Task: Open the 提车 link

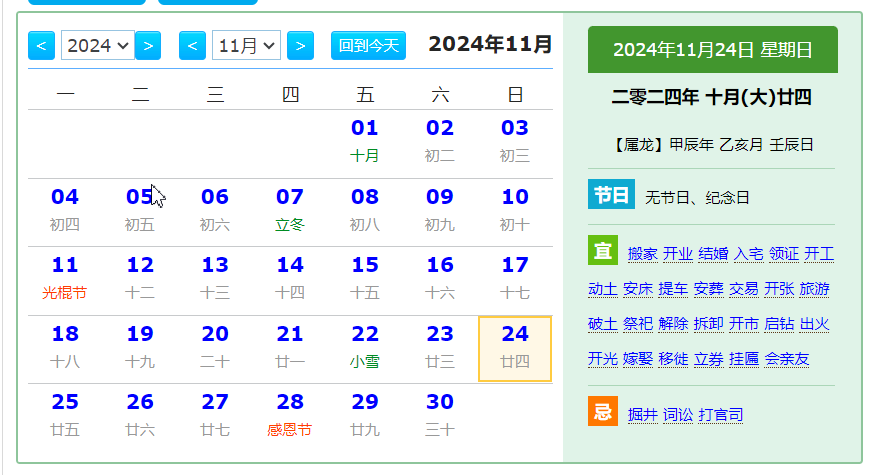Action: point(673,289)
